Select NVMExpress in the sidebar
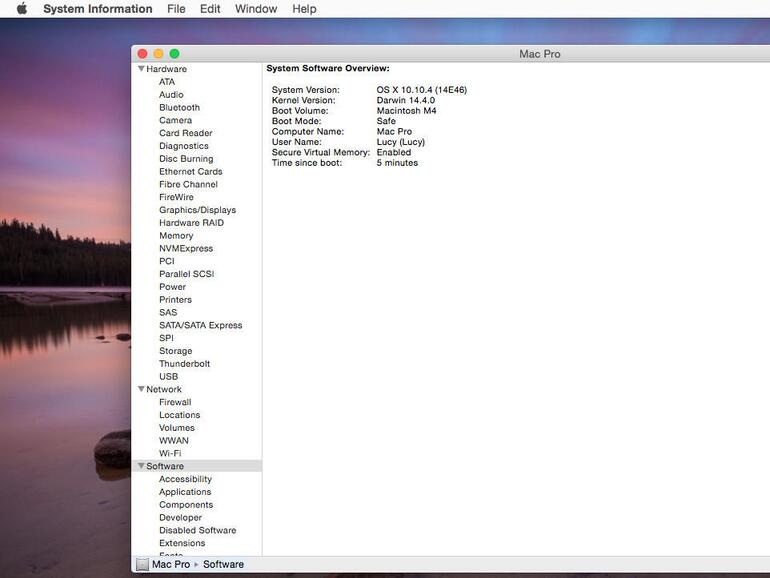The width and height of the screenshot is (770, 578). (186, 248)
